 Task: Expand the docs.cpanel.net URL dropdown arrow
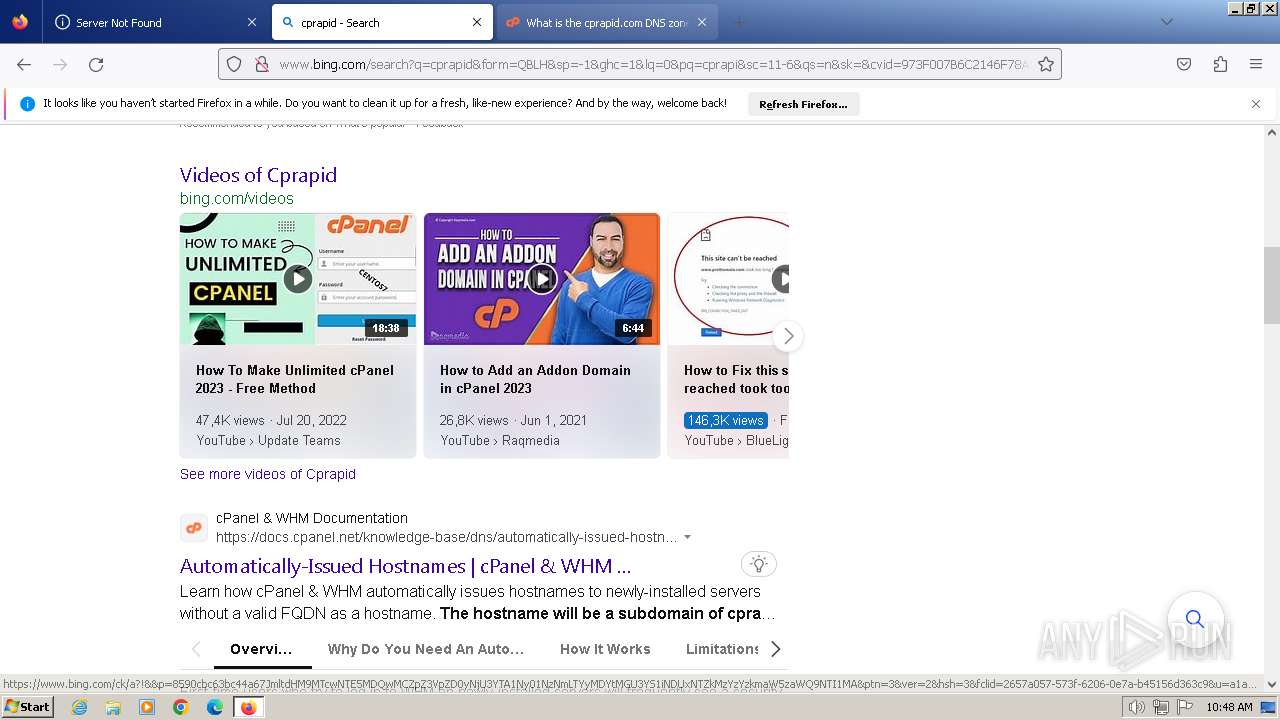pyautogui.click(x=687, y=537)
